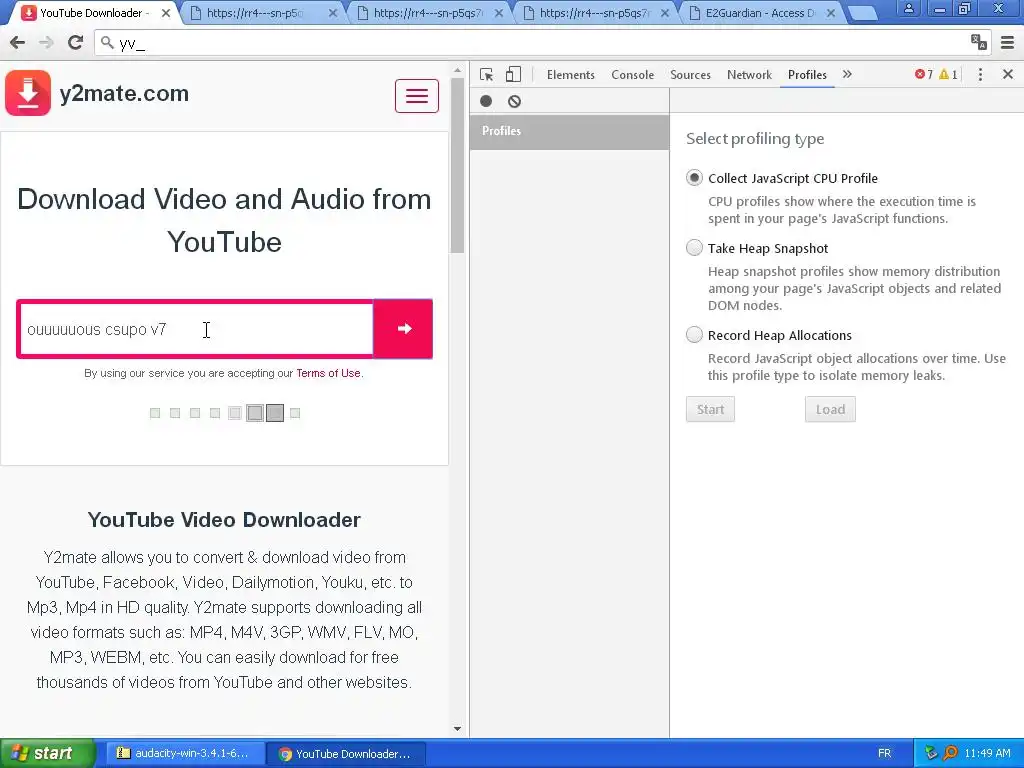Screen dimensions: 1024x768
Task: Open the y2mate hamburger menu
Action: point(417,96)
